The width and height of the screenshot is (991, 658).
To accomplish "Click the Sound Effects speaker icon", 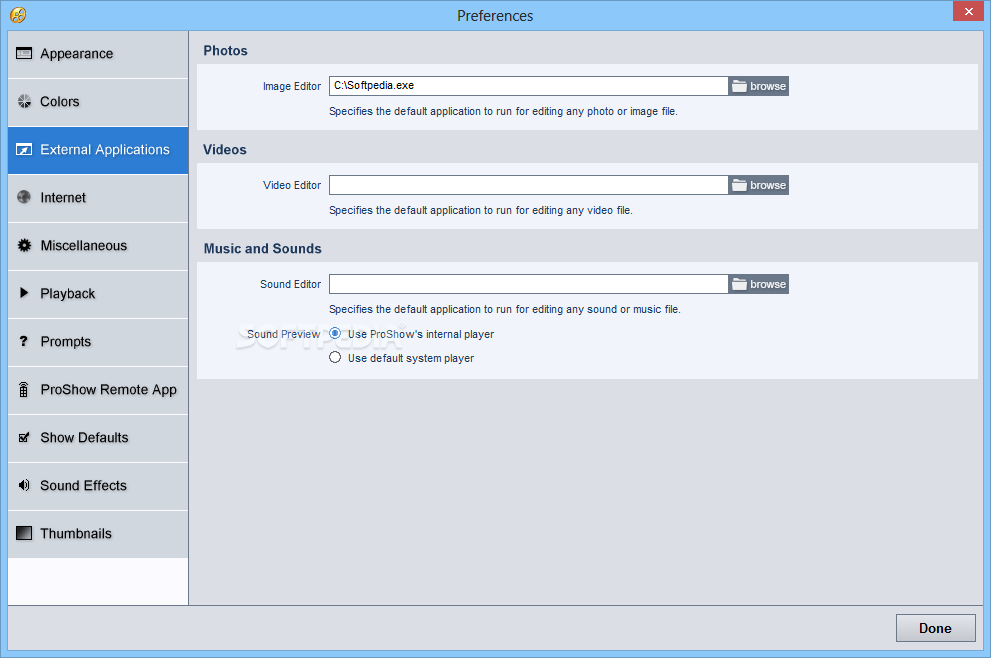I will pyautogui.click(x=24, y=485).
